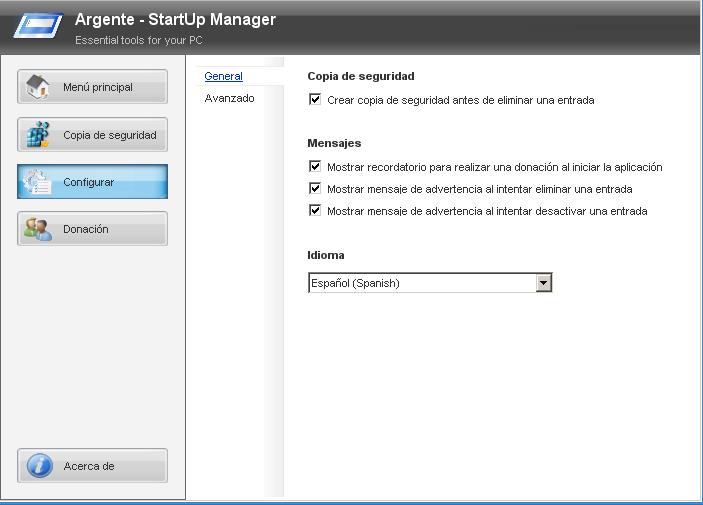Click the Copia de seguridad section heading

[361, 76]
